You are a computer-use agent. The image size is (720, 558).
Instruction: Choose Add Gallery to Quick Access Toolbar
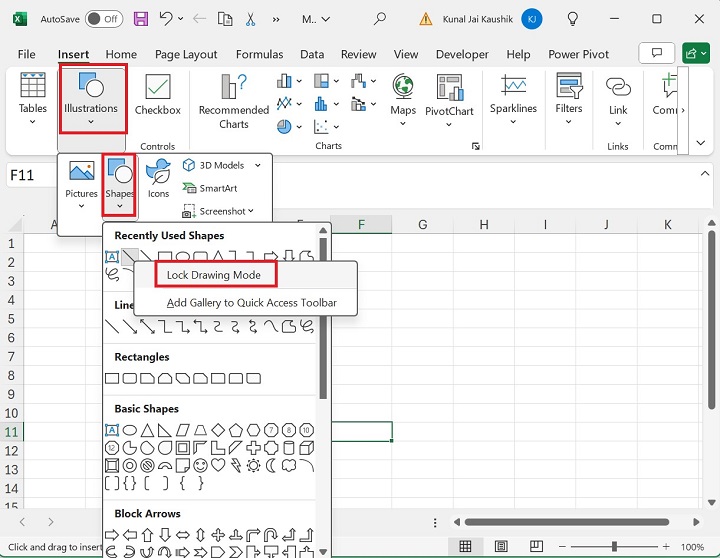click(251, 303)
